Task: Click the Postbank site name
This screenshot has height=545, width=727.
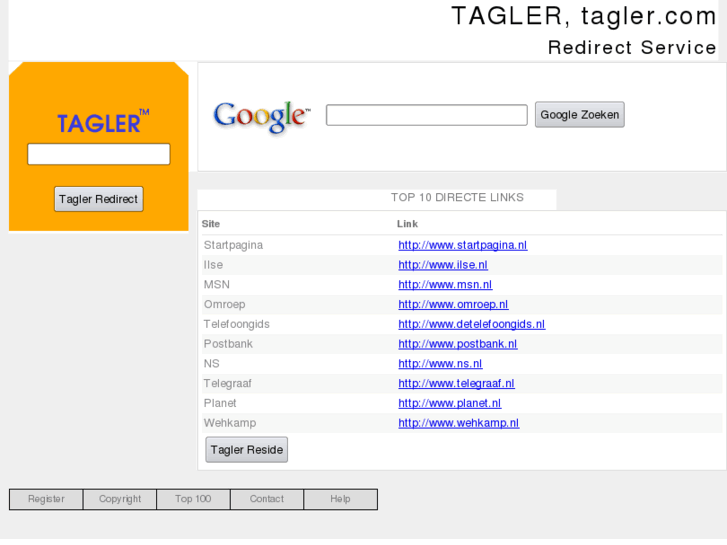Action: click(228, 344)
